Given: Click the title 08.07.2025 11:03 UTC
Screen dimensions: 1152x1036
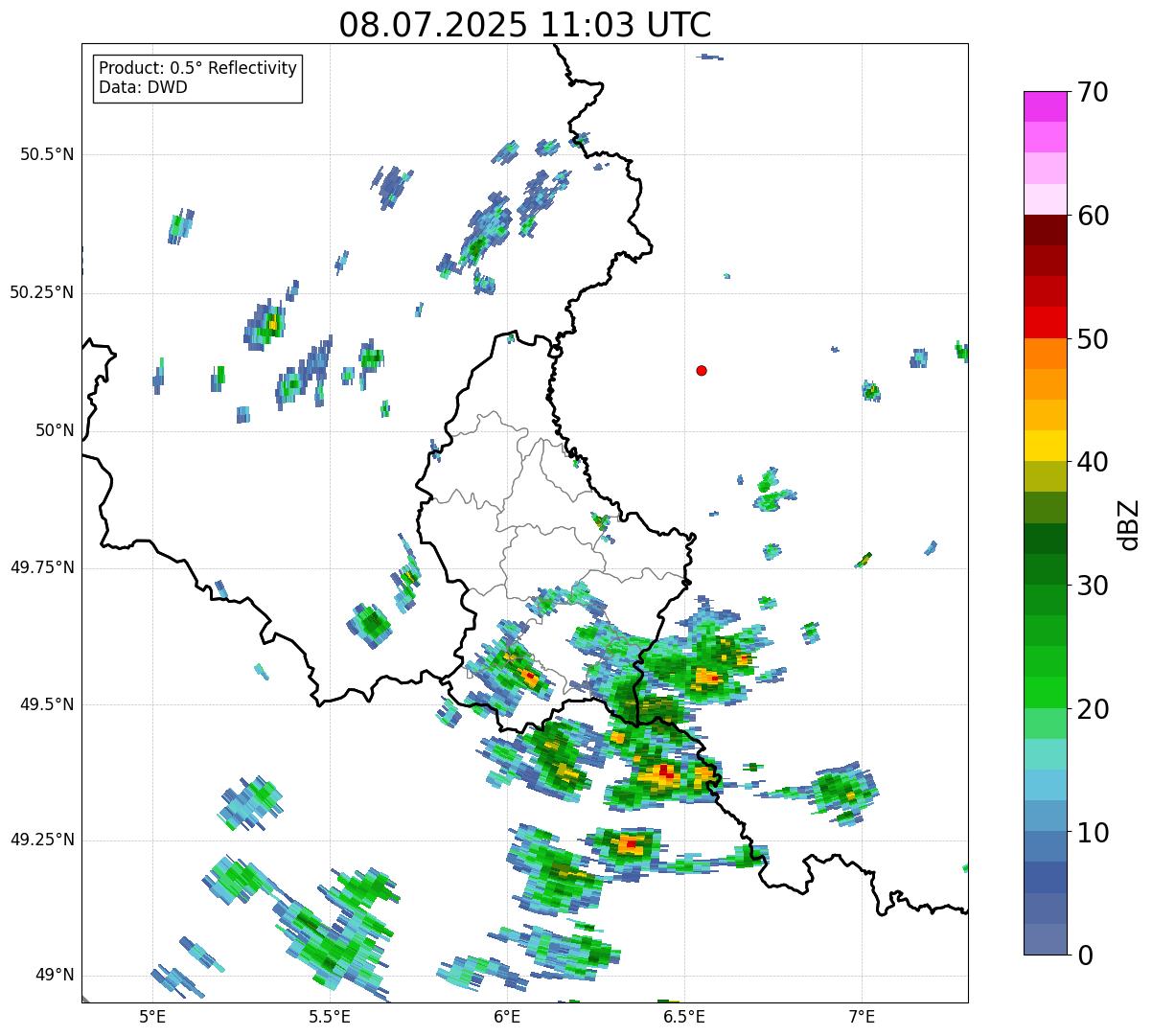Looking at the screenshot, I should coord(525,25).
